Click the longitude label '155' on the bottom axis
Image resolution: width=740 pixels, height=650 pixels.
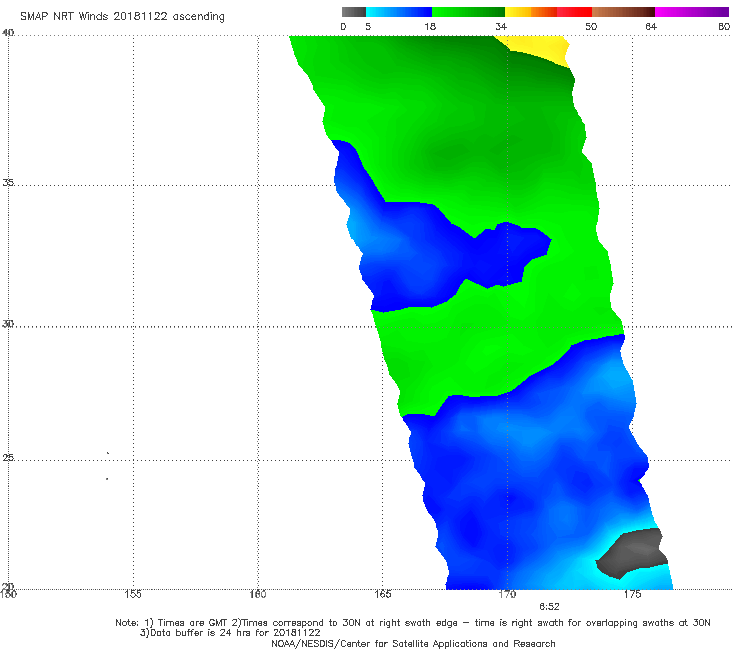pyautogui.click(x=133, y=594)
